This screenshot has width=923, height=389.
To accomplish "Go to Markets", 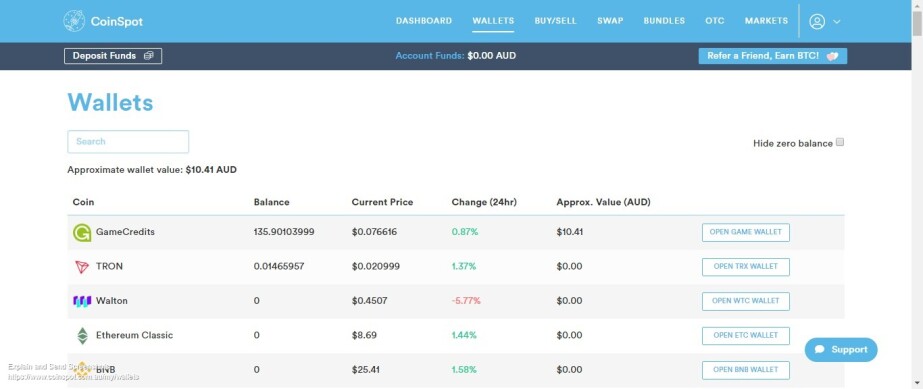I will point(766,21).
